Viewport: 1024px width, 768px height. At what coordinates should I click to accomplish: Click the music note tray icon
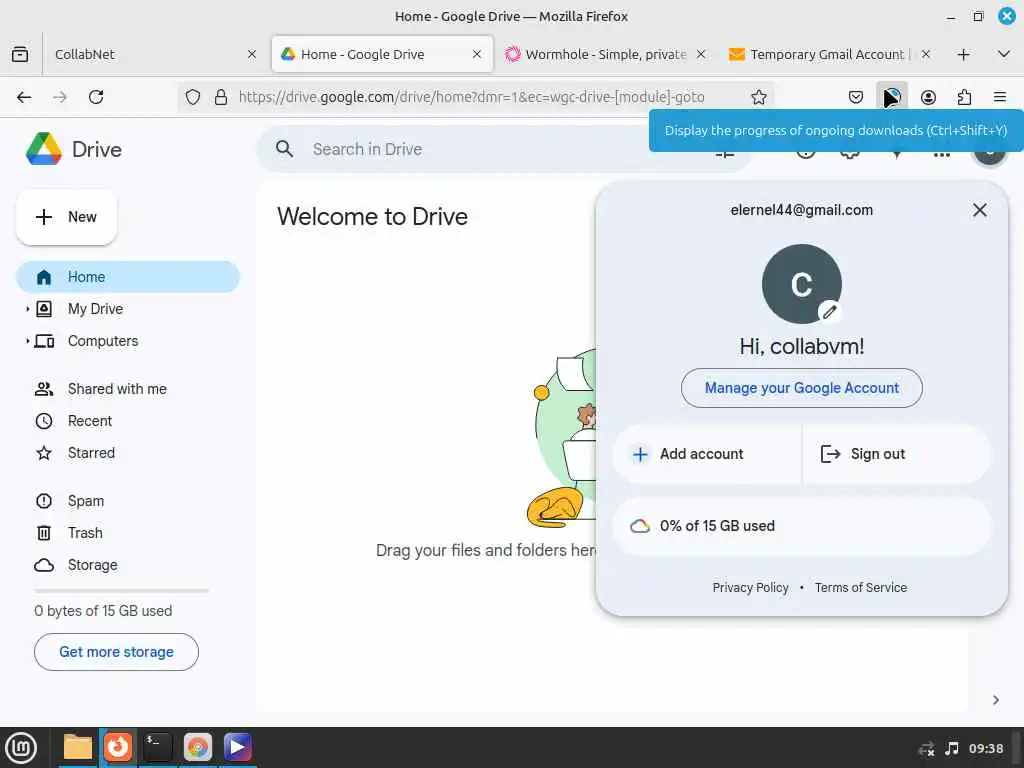(952, 748)
